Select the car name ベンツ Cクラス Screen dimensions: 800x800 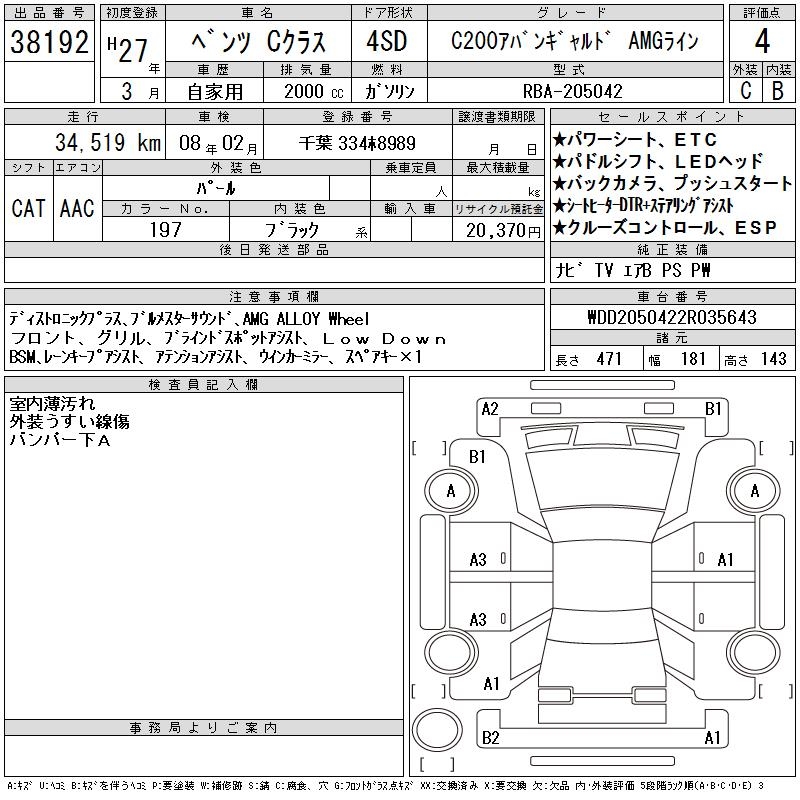pyautogui.click(x=258, y=42)
